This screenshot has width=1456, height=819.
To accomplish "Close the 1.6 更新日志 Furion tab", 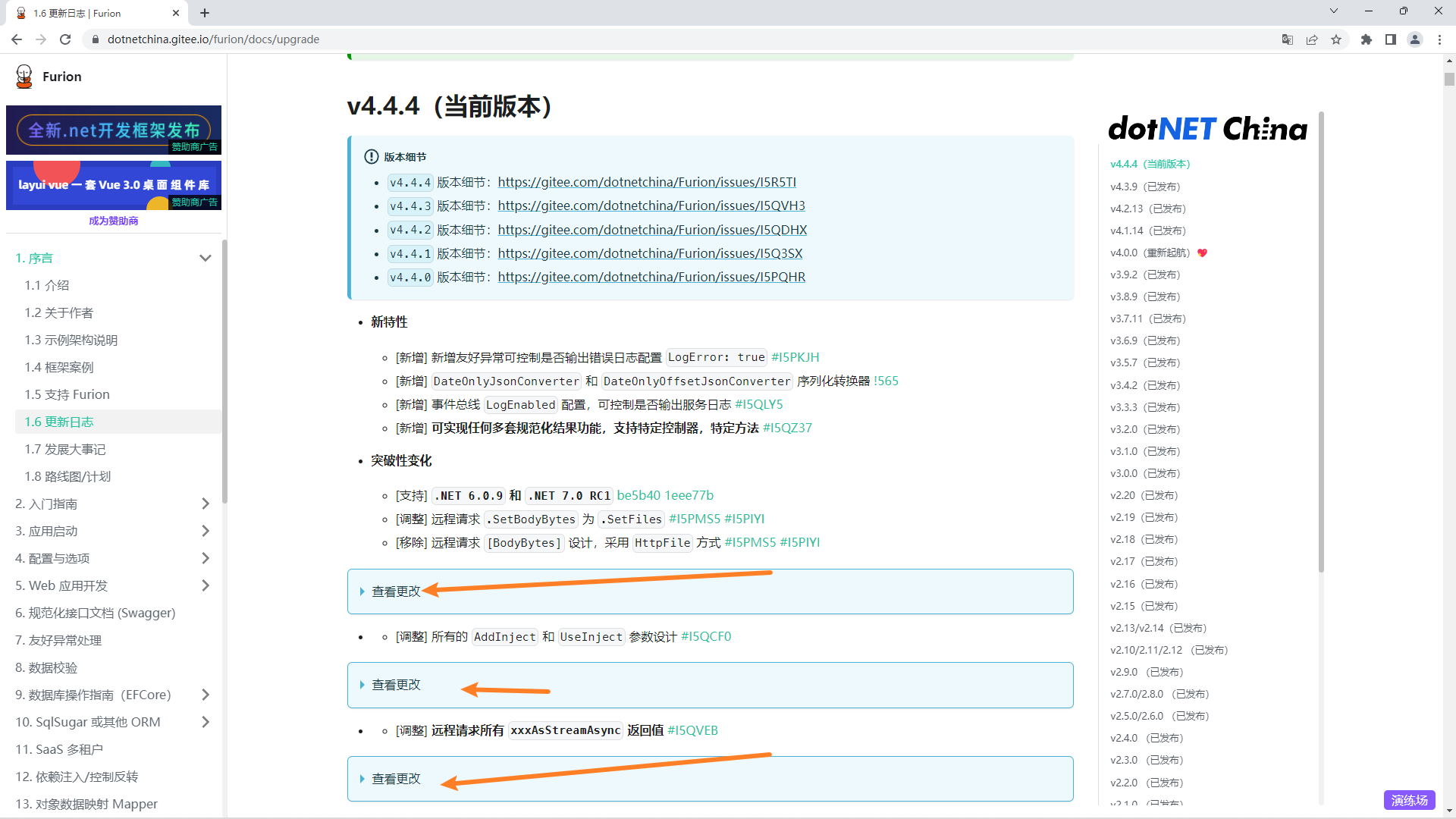I will (x=176, y=13).
